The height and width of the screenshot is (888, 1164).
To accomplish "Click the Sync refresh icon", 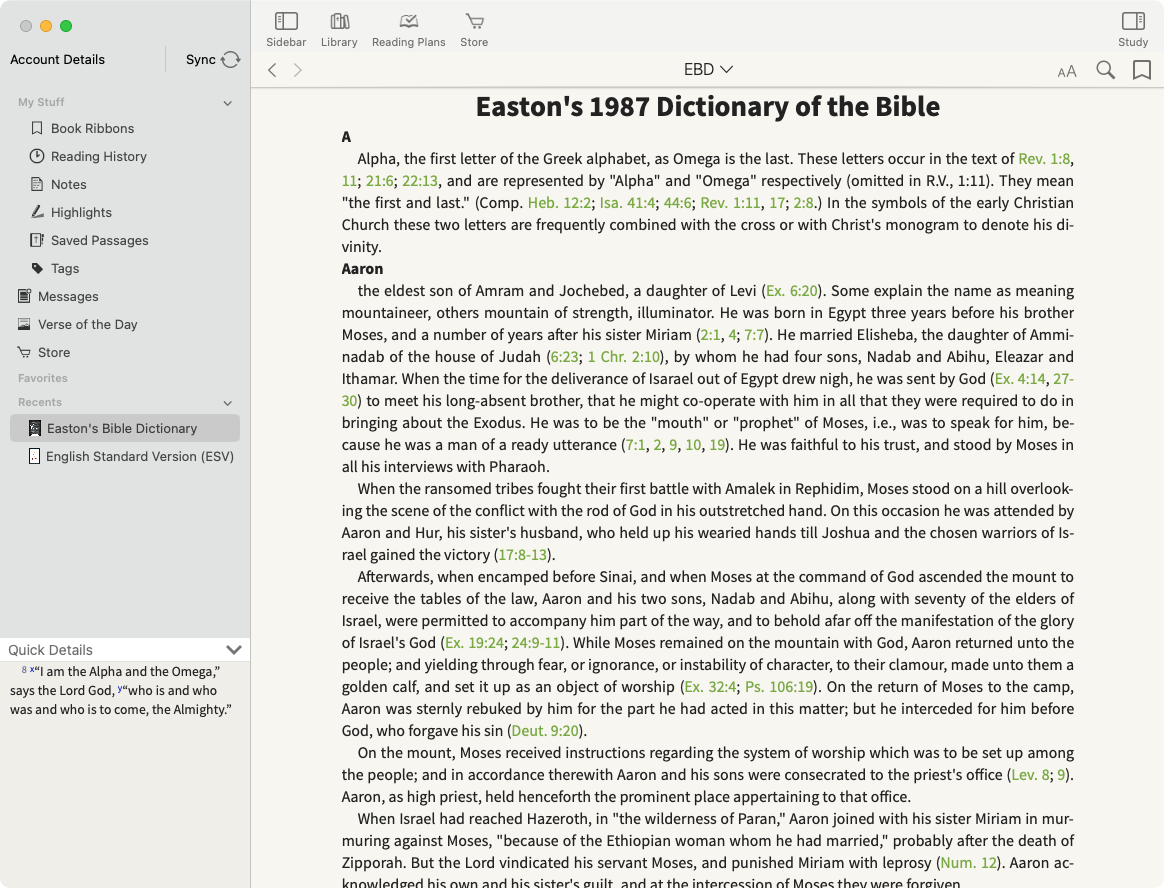I will pos(231,59).
